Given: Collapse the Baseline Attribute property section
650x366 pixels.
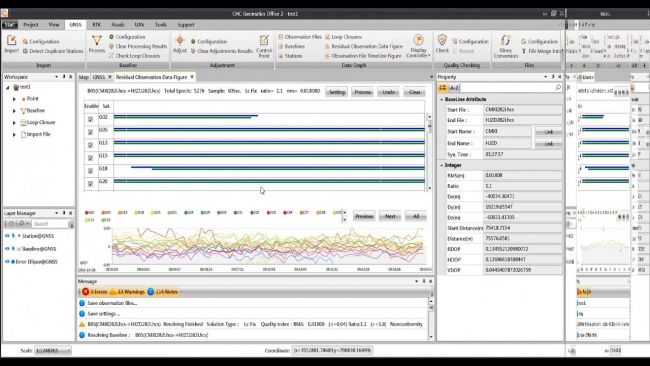Looking at the screenshot, I should tap(441, 99).
